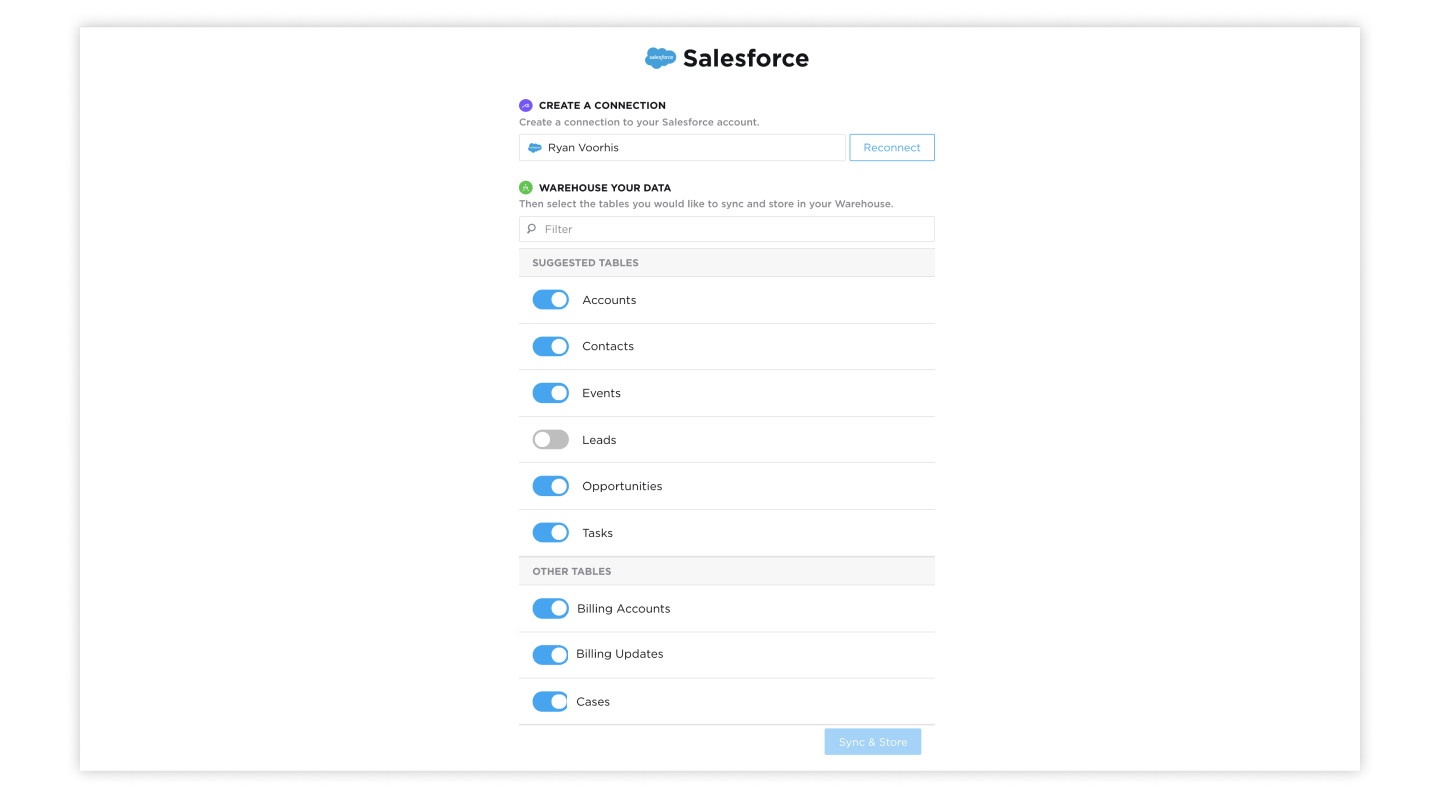This screenshot has width=1440, height=798.
Task: Click Salesforce icon beside Ryan Voorhis
Action: pos(535,148)
